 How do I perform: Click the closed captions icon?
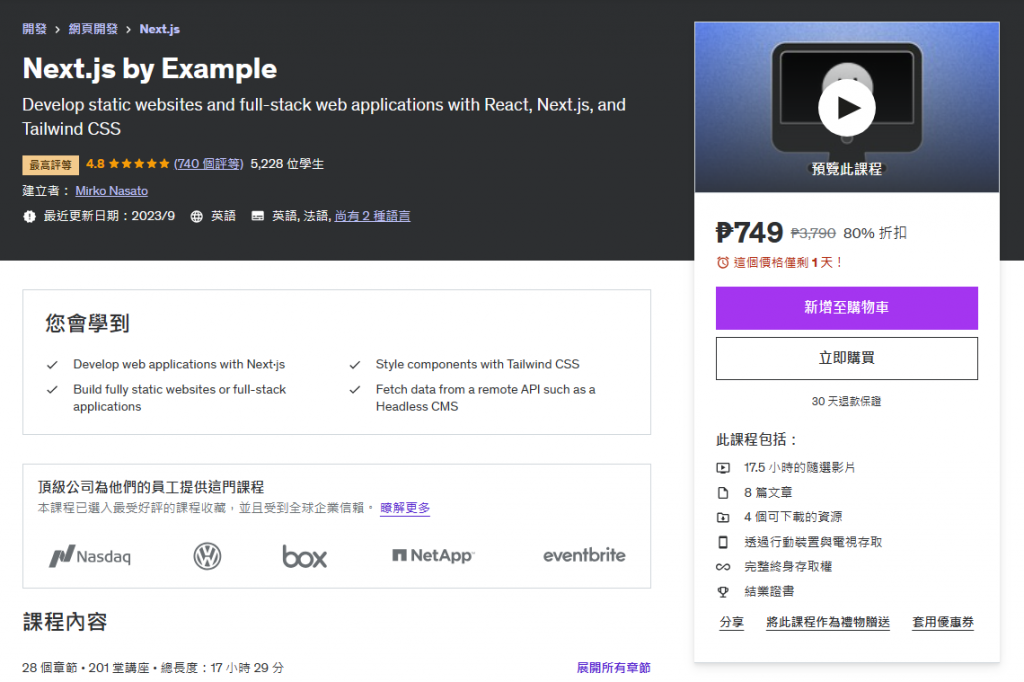(258, 216)
